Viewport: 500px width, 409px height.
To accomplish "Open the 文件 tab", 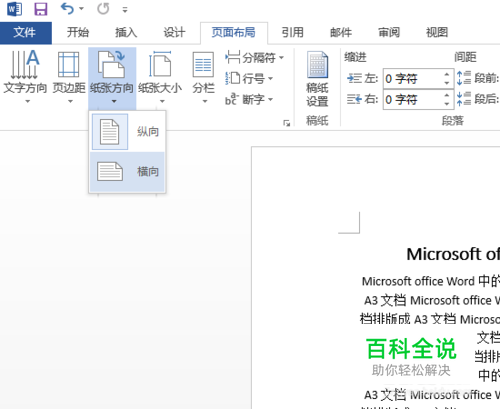I will click(25, 32).
